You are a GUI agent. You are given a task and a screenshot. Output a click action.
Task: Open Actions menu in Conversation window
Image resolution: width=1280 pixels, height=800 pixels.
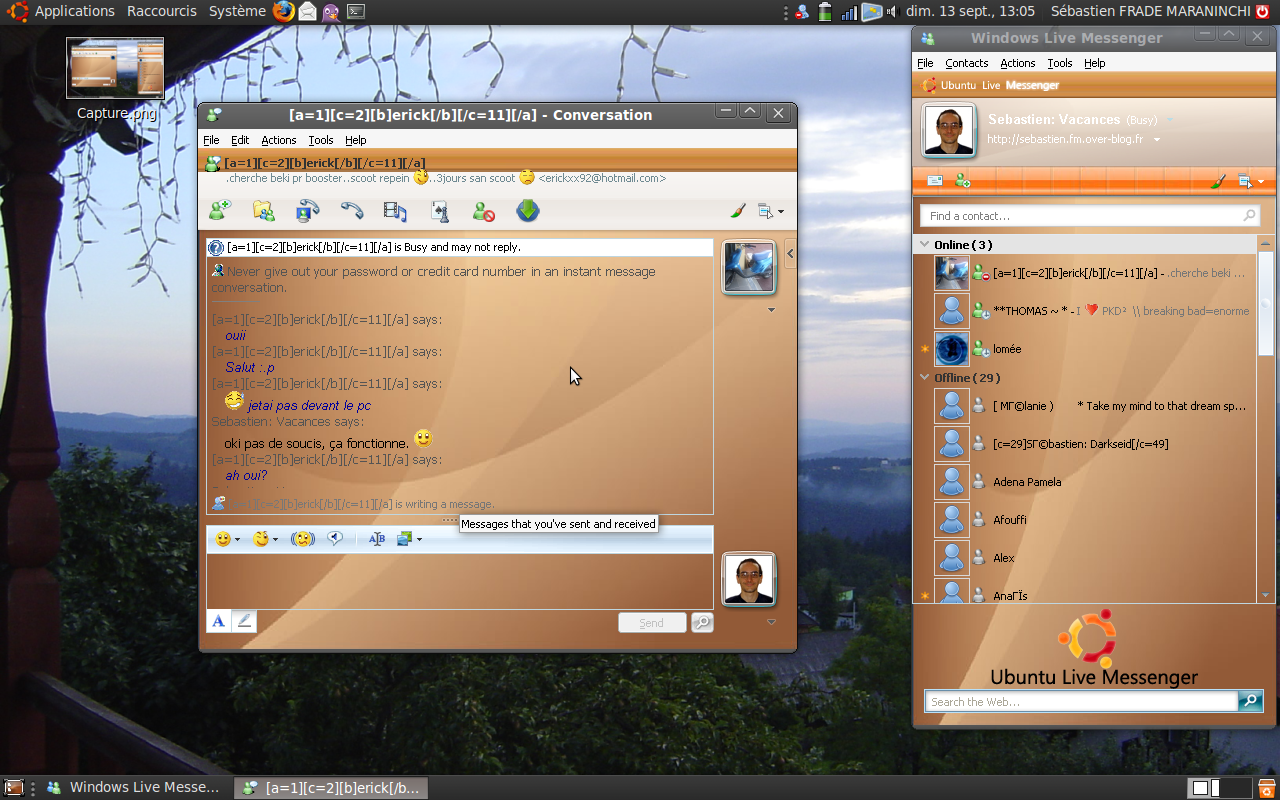pos(279,140)
